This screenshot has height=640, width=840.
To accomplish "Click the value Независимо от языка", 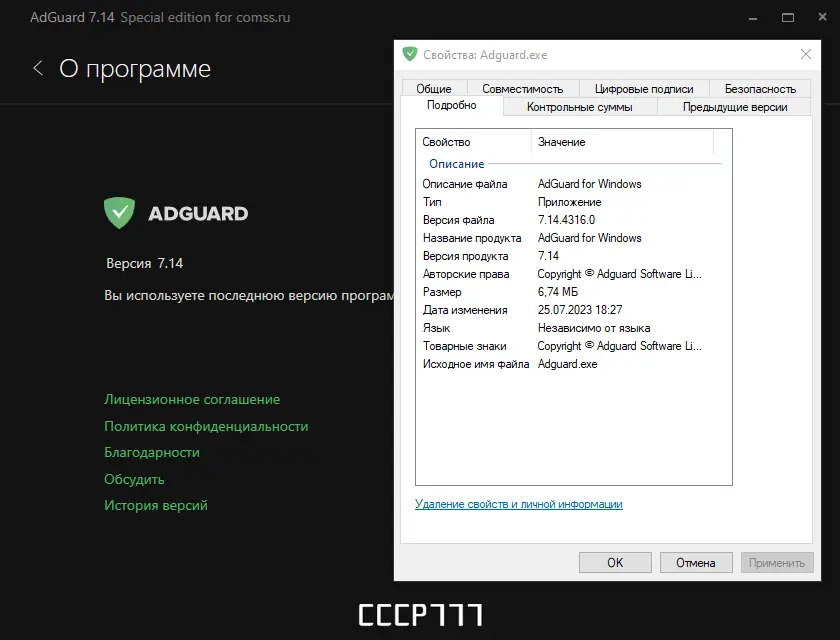I will pos(594,328).
